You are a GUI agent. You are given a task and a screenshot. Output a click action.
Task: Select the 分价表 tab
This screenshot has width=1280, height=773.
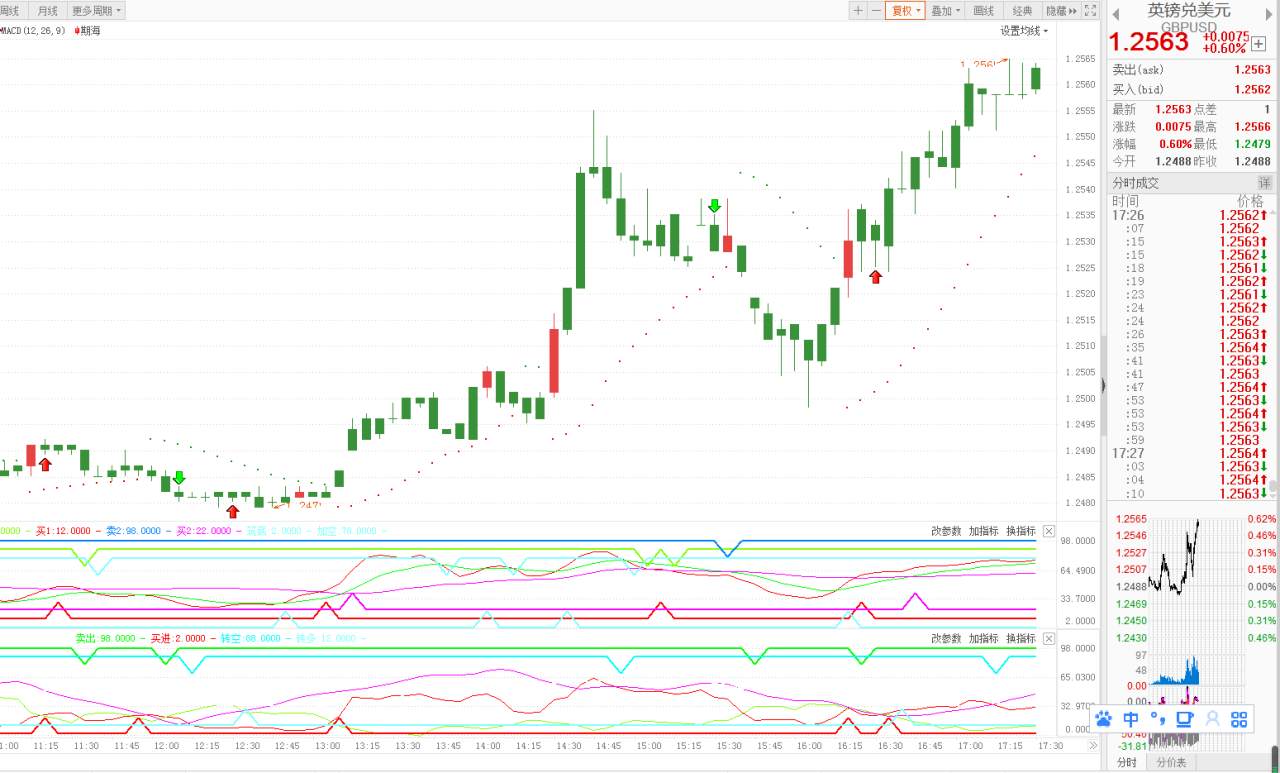[x=1171, y=763]
